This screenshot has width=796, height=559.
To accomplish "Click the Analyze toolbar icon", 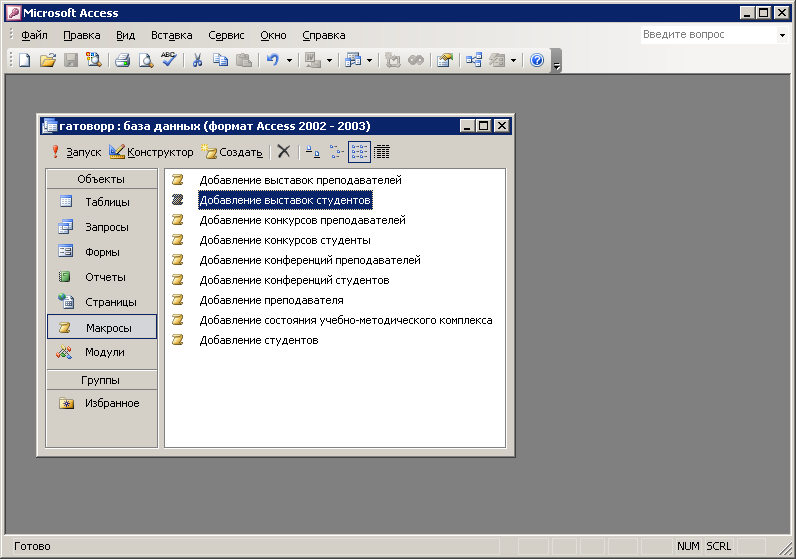I will coord(352,60).
